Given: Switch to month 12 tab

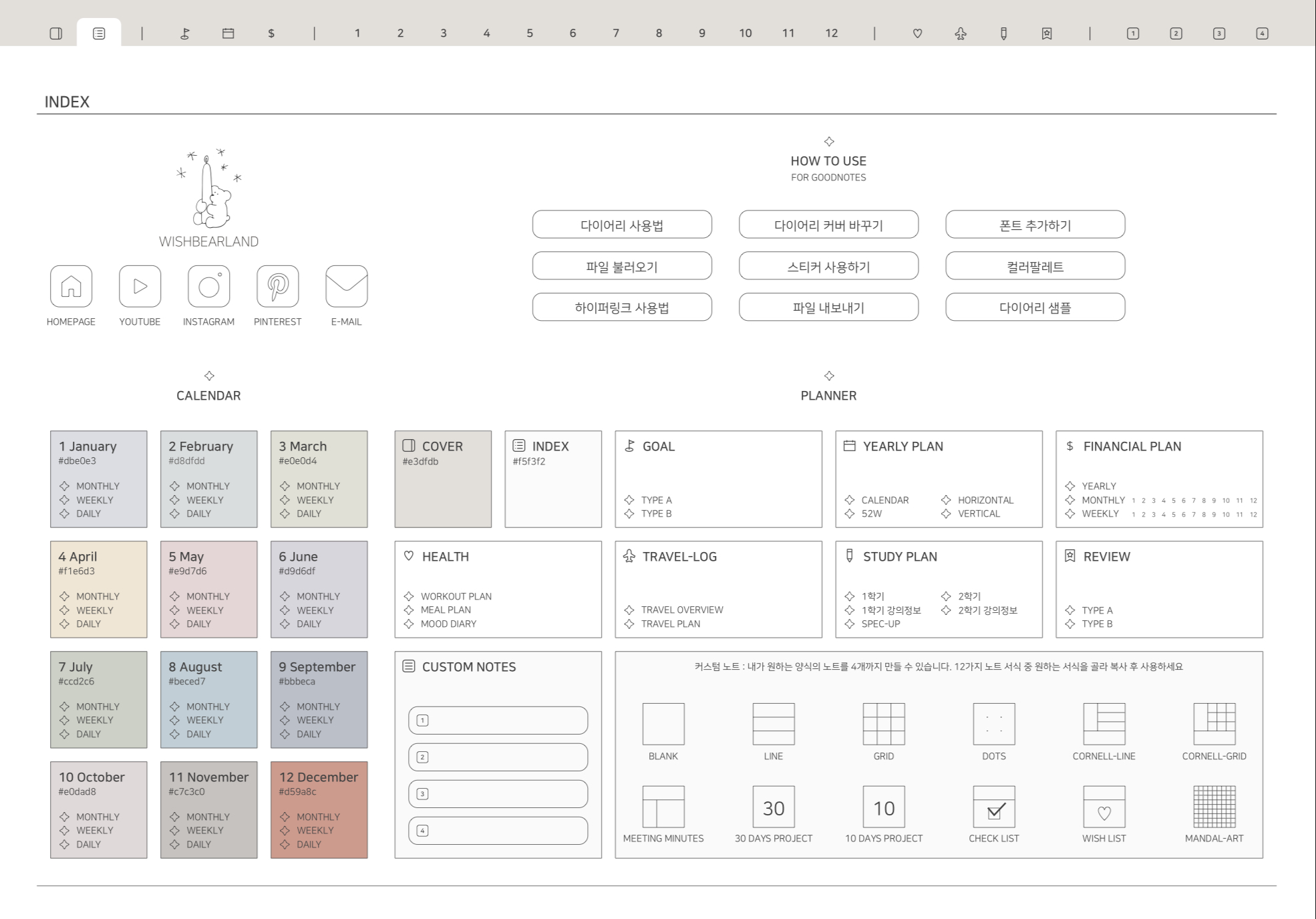Looking at the screenshot, I should click(x=831, y=33).
